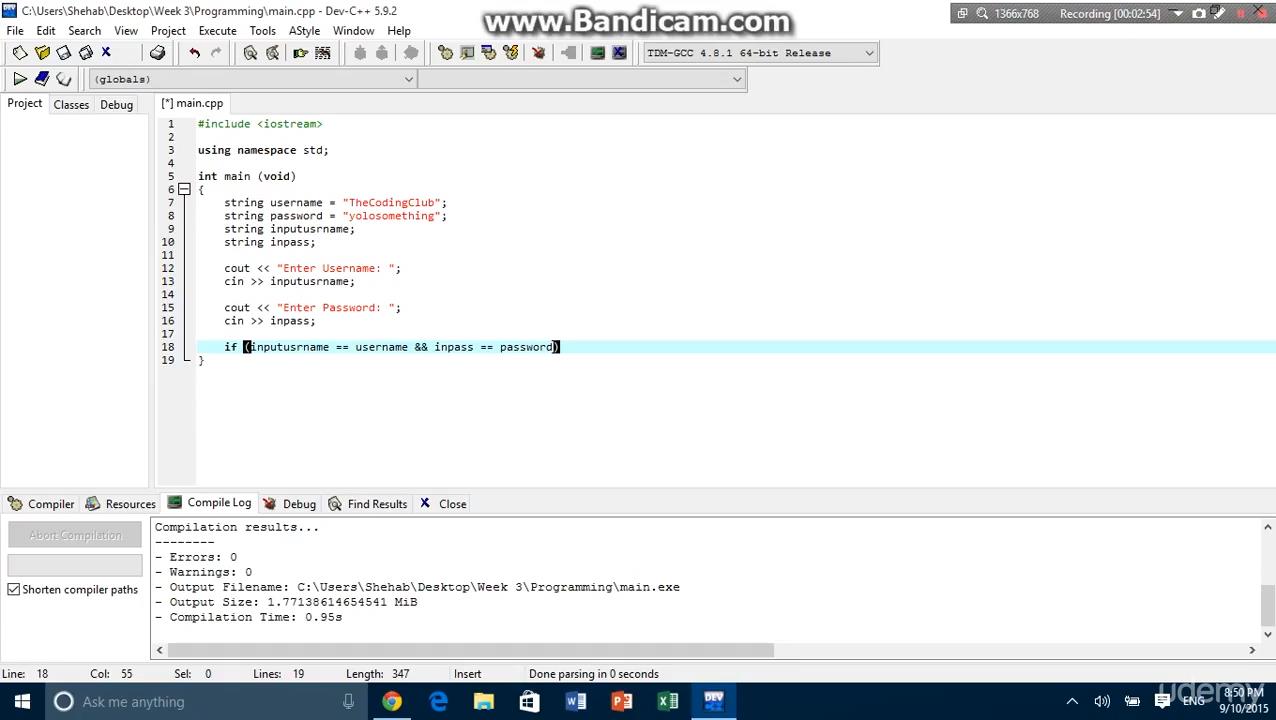This screenshot has height=720, width=1276.
Task: Click the Redo arrow icon
Action: pyautogui.click(x=216, y=53)
